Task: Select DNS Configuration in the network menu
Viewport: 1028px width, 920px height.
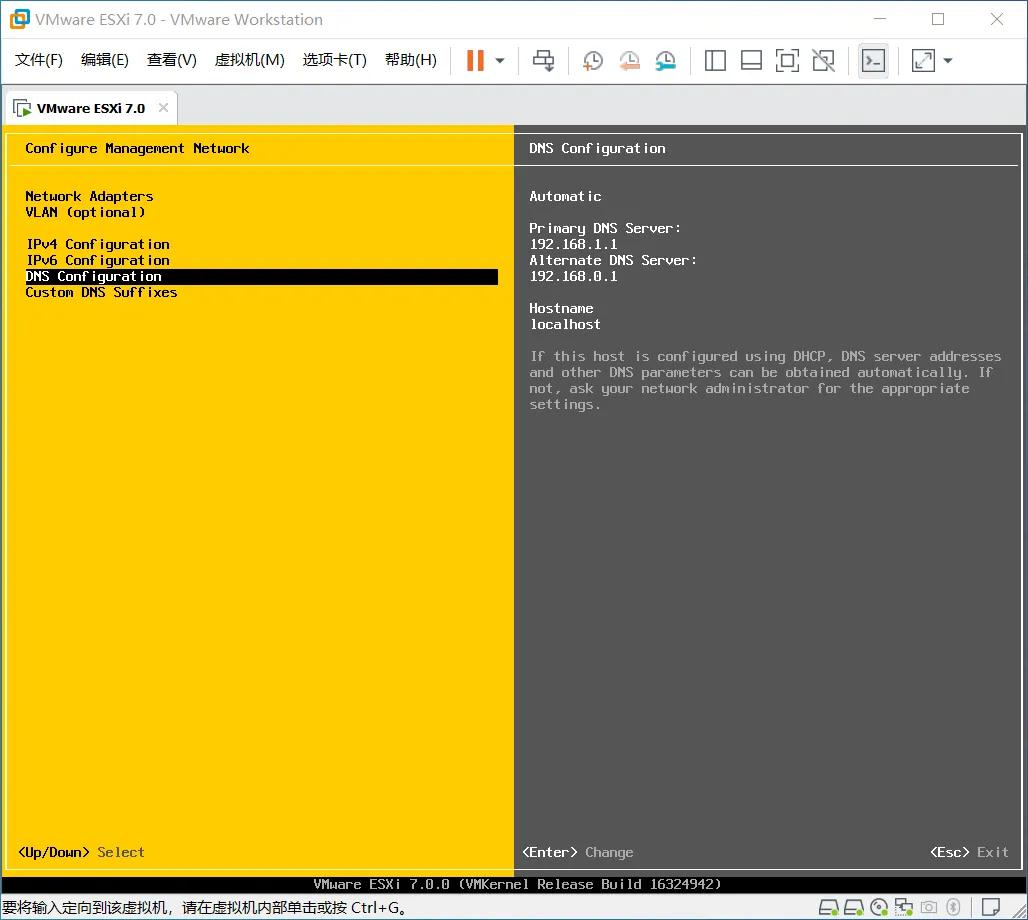Action: (x=93, y=276)
